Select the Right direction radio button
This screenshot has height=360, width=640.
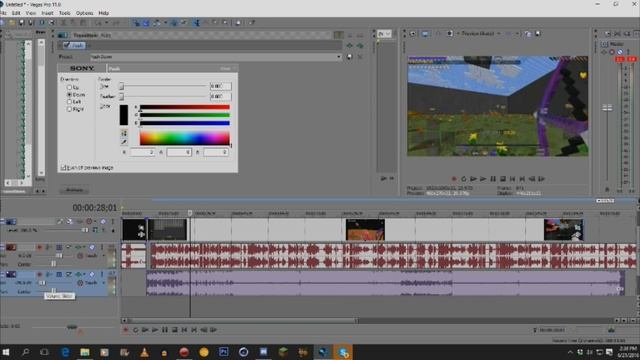point(69,109)
